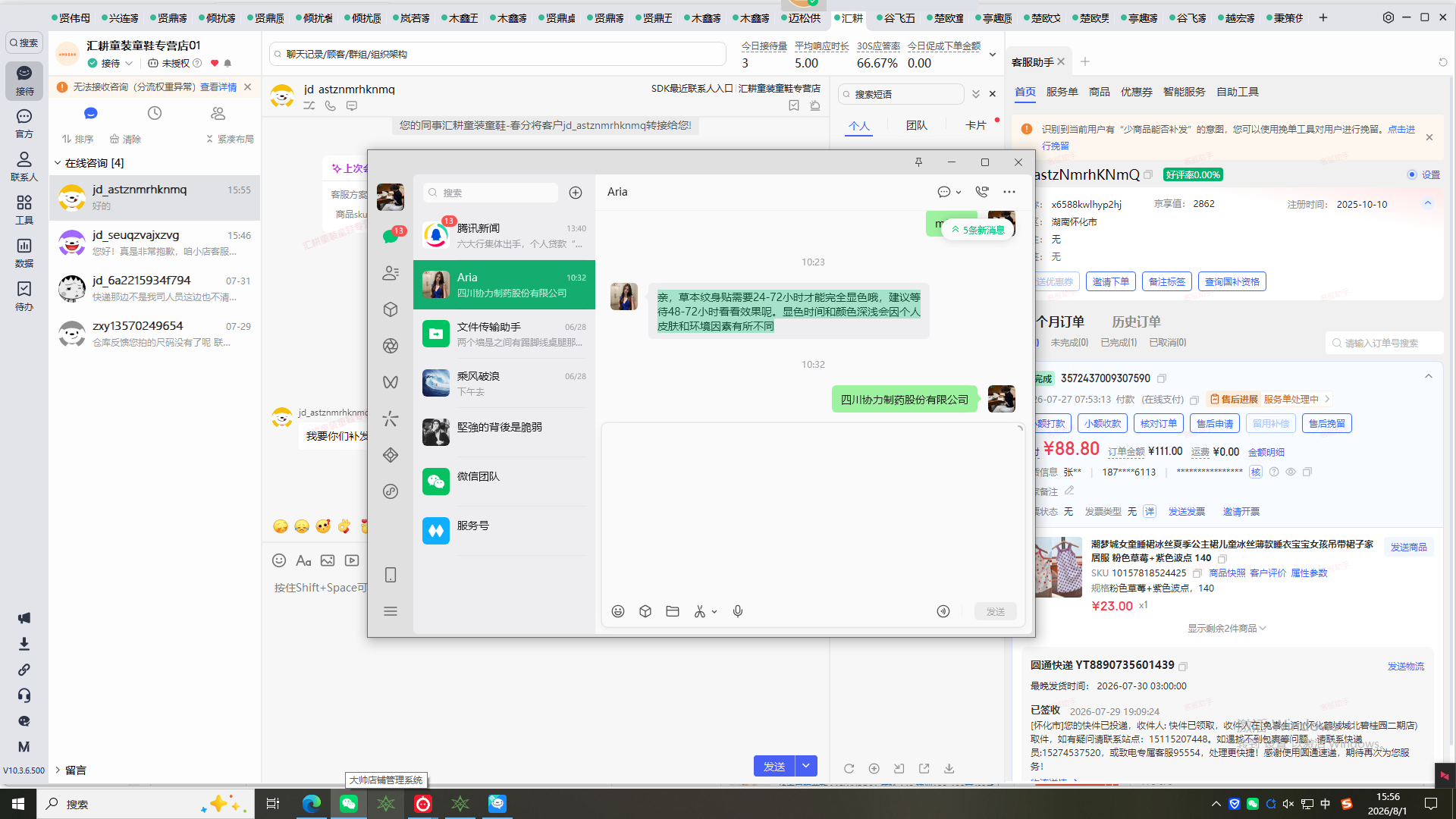Open scissors tool dropdown arrow in WeChat
The image size is (1456, 819).
tap(714, 611)
